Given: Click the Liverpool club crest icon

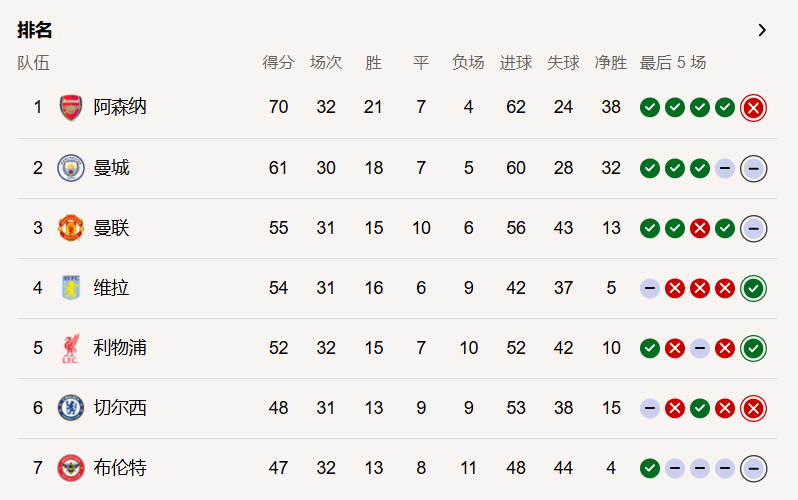Looking at the screenshot, I should pyautogui.click(x=70, y=348).
